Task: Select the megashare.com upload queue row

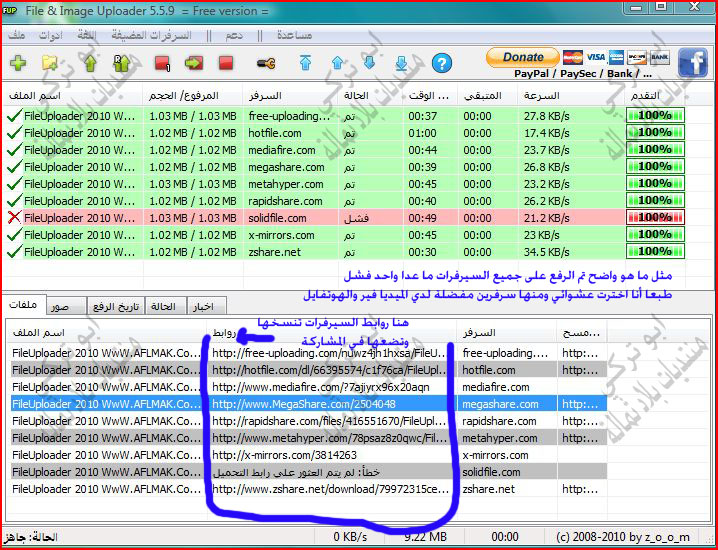Action: pyautogui.click(x=346, y=167)
